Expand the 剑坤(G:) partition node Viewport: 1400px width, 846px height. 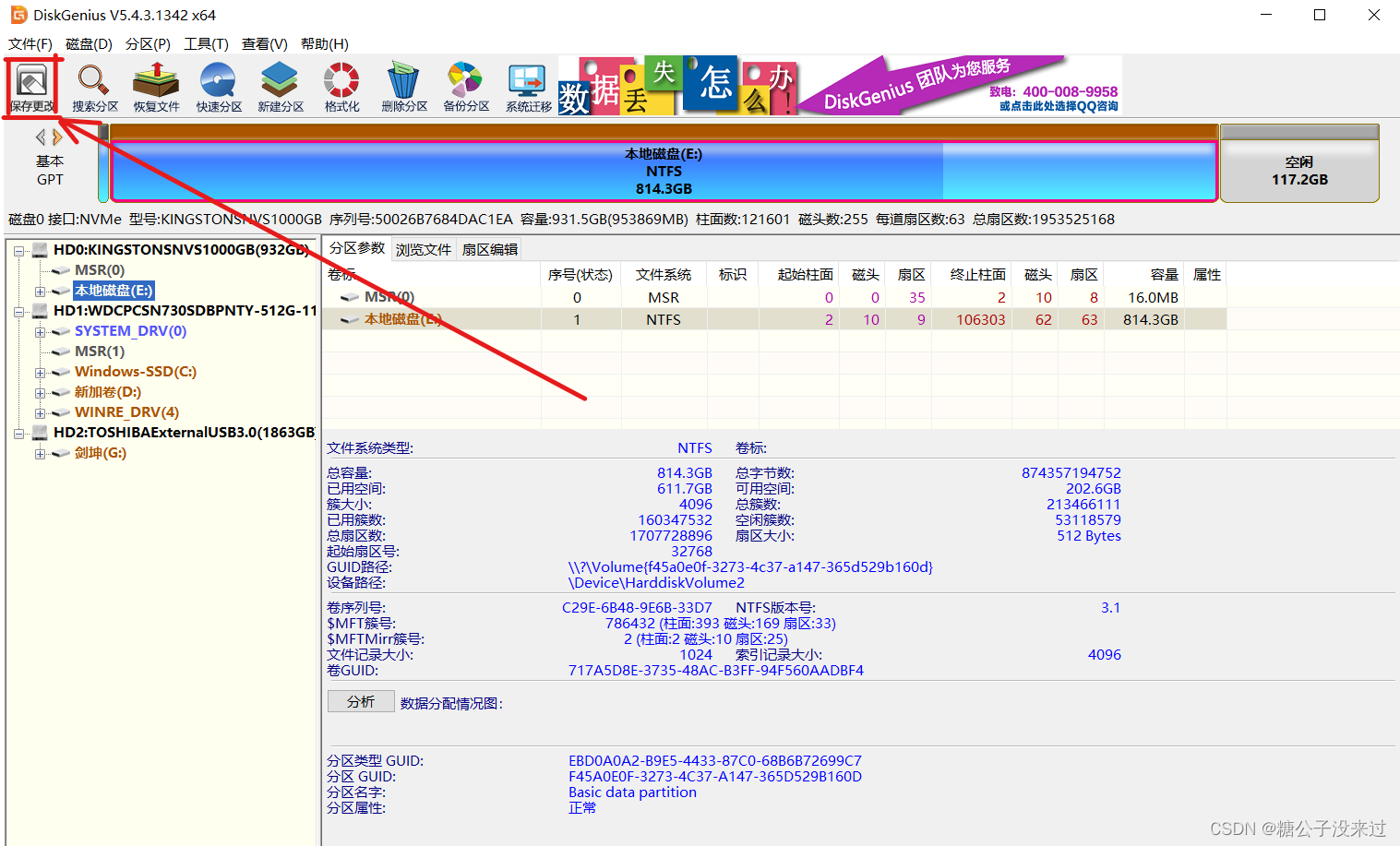[x=42, y=453]
